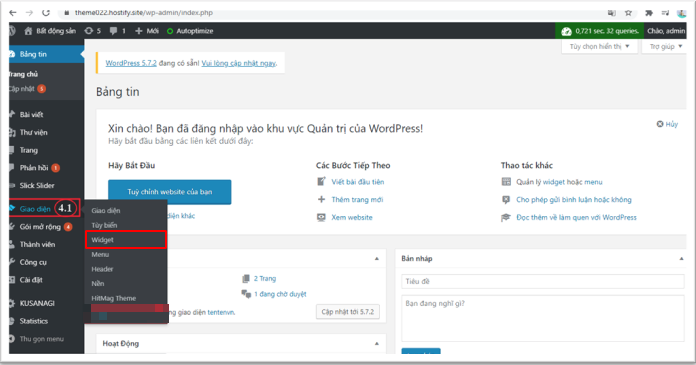Reload the page with refresh icon

[x=46, y=13]
